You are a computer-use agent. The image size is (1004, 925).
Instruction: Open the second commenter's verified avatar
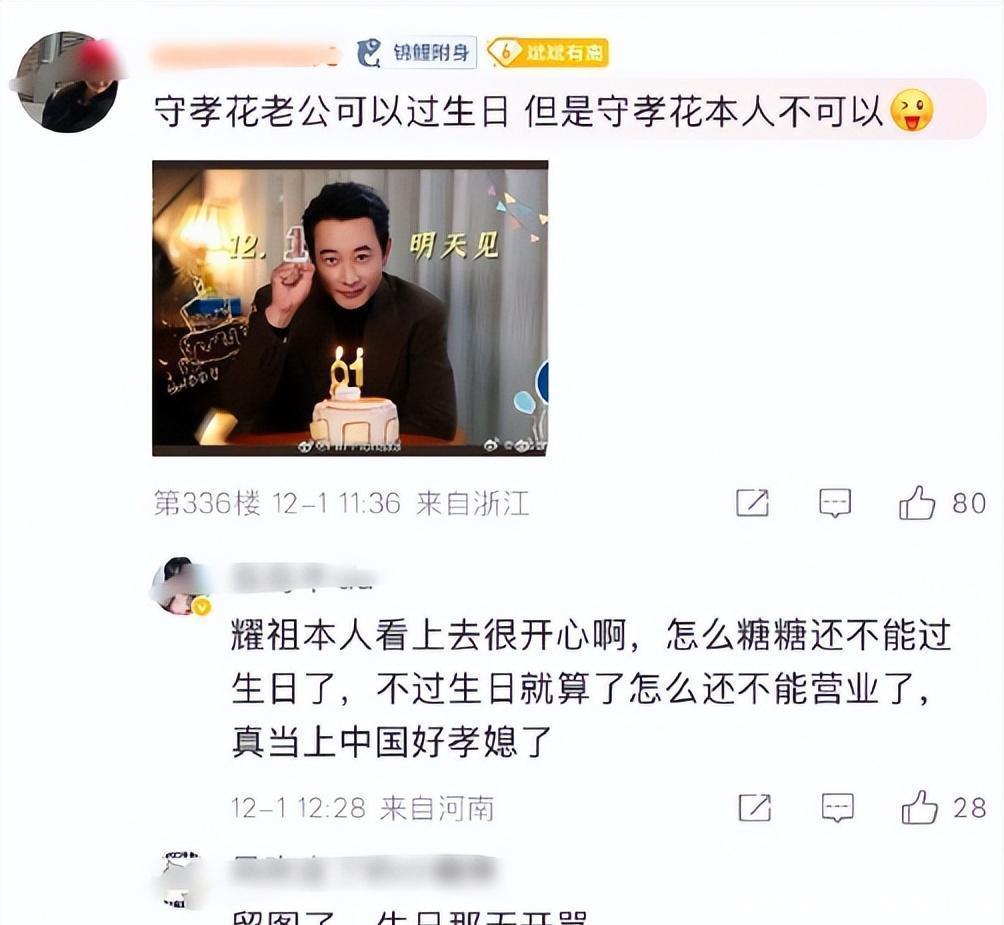click(180, 586)
